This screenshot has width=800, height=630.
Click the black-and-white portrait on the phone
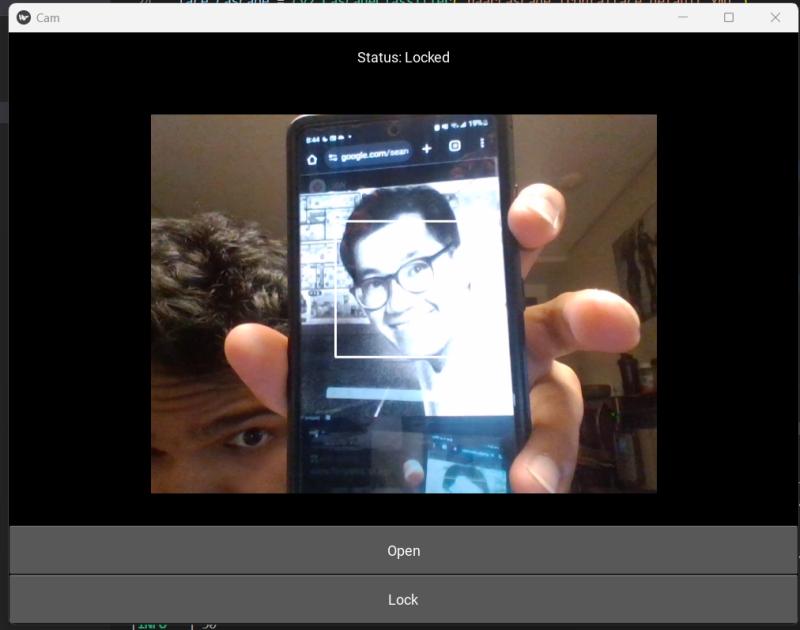click(400, 270)
